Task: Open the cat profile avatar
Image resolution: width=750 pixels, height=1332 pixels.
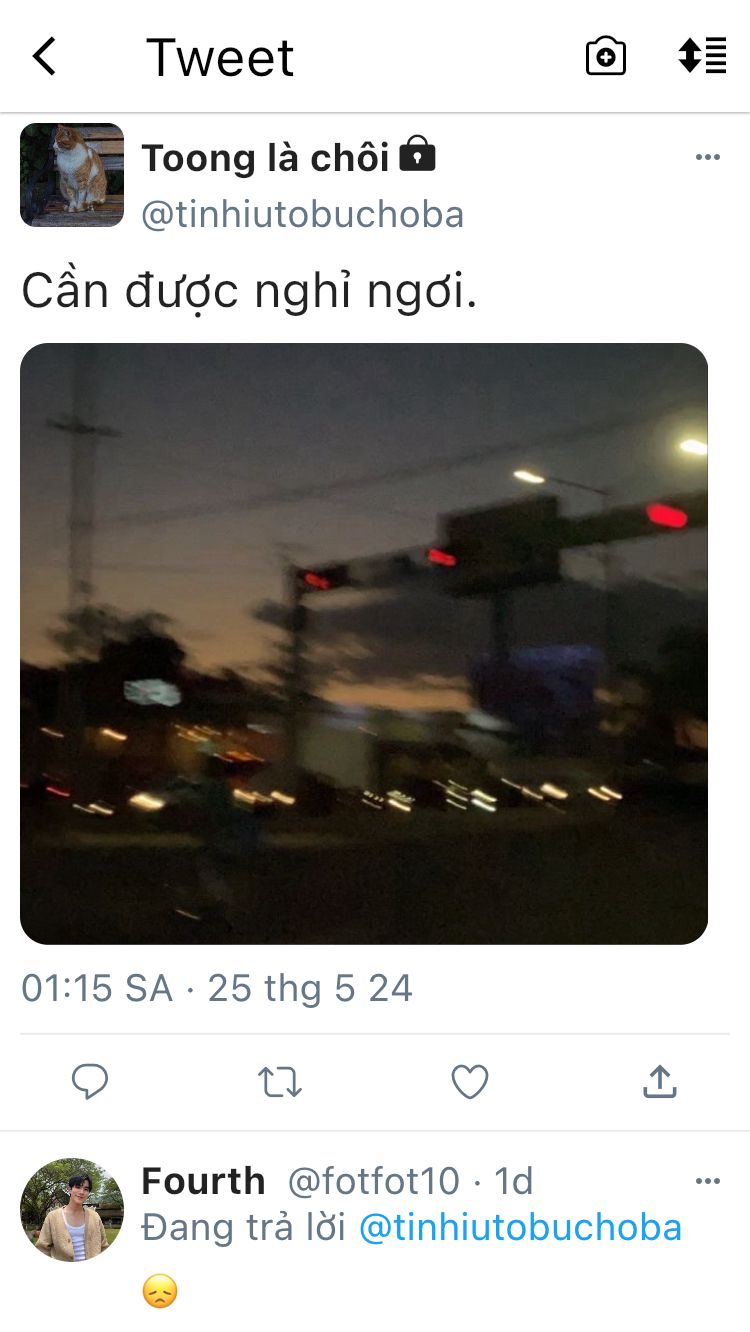Action: pos(72,175)
